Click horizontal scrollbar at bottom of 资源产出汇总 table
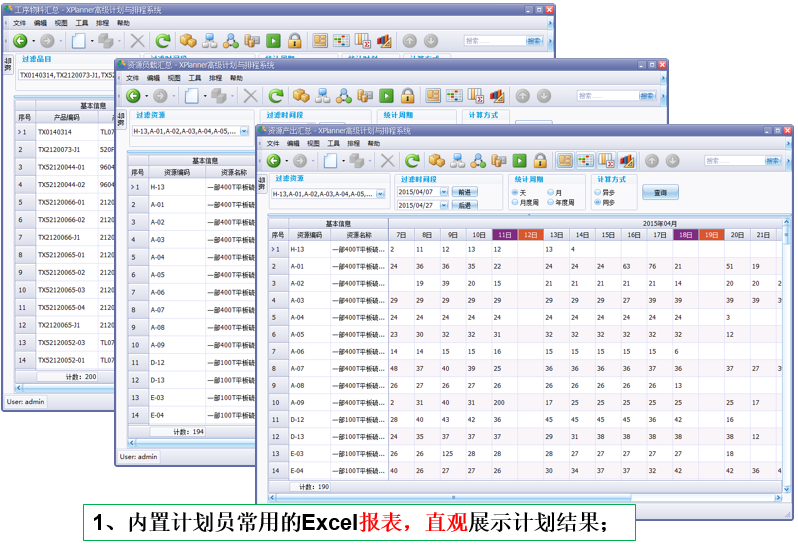Screen dimensions: 798x545 450,497
